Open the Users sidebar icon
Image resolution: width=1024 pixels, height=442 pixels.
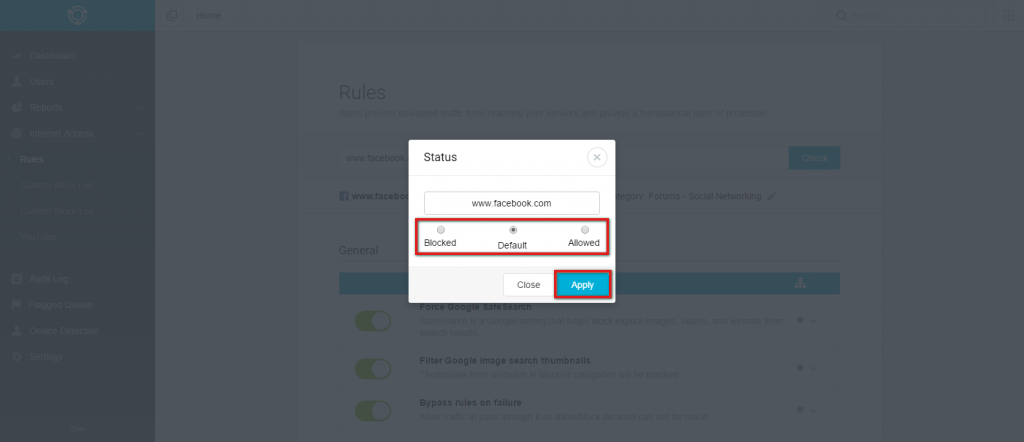(x=17, y=82)
